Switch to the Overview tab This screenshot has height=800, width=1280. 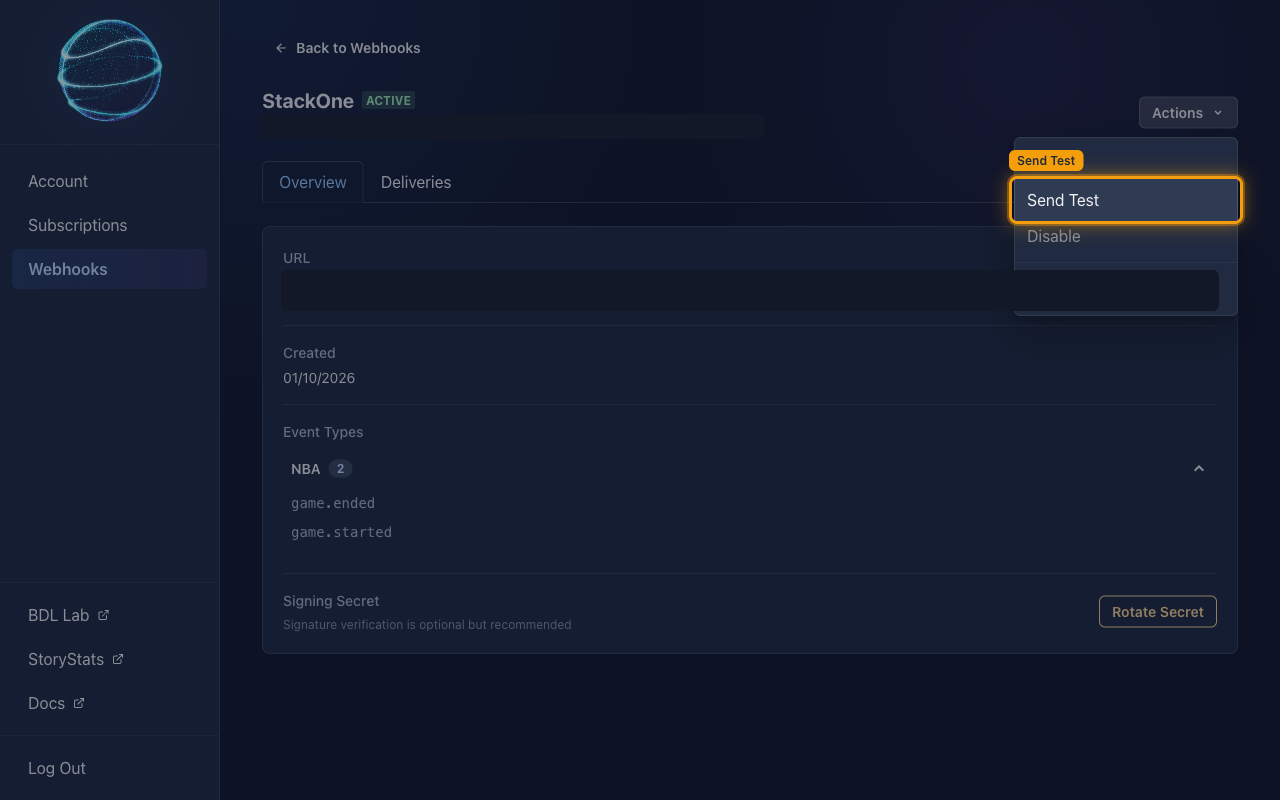(312, 182)
